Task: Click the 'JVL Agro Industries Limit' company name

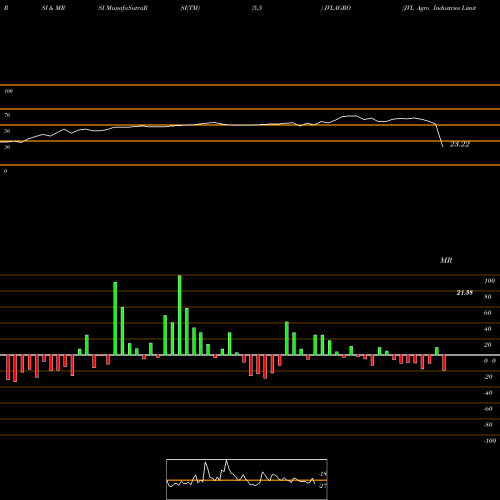Action: [x=439, y=8]
